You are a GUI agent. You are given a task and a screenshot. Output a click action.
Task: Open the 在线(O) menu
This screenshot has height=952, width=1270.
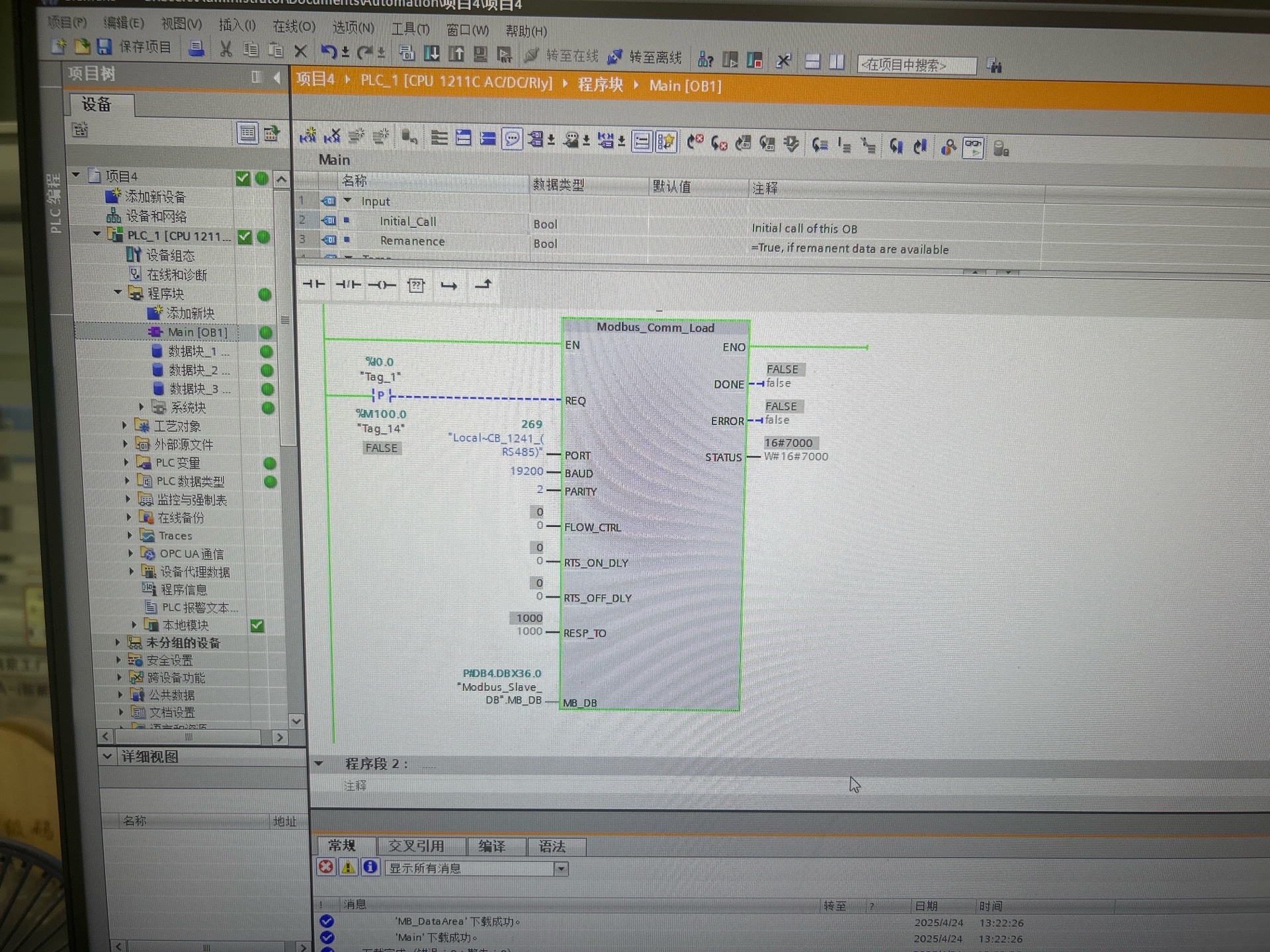pyautogui.click(x=294, y=26)
